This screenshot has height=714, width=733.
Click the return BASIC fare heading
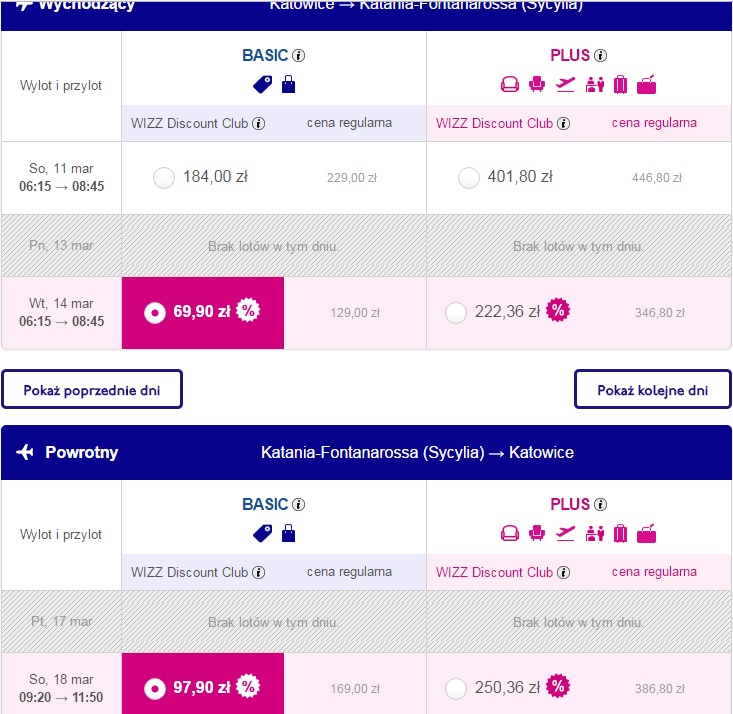pos(265,504)
